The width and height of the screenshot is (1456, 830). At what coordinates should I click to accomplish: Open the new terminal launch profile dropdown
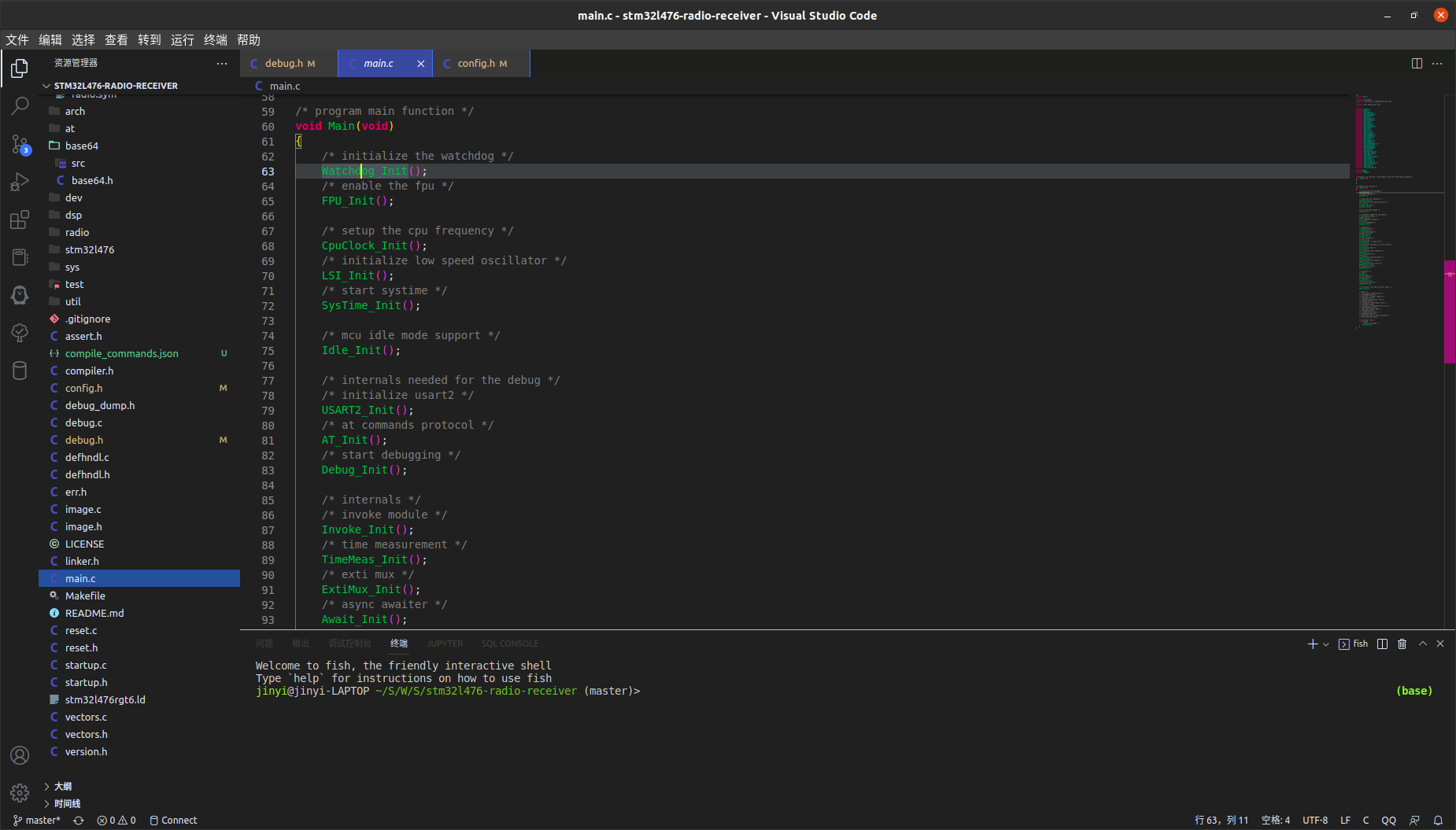coord(1326,644)
